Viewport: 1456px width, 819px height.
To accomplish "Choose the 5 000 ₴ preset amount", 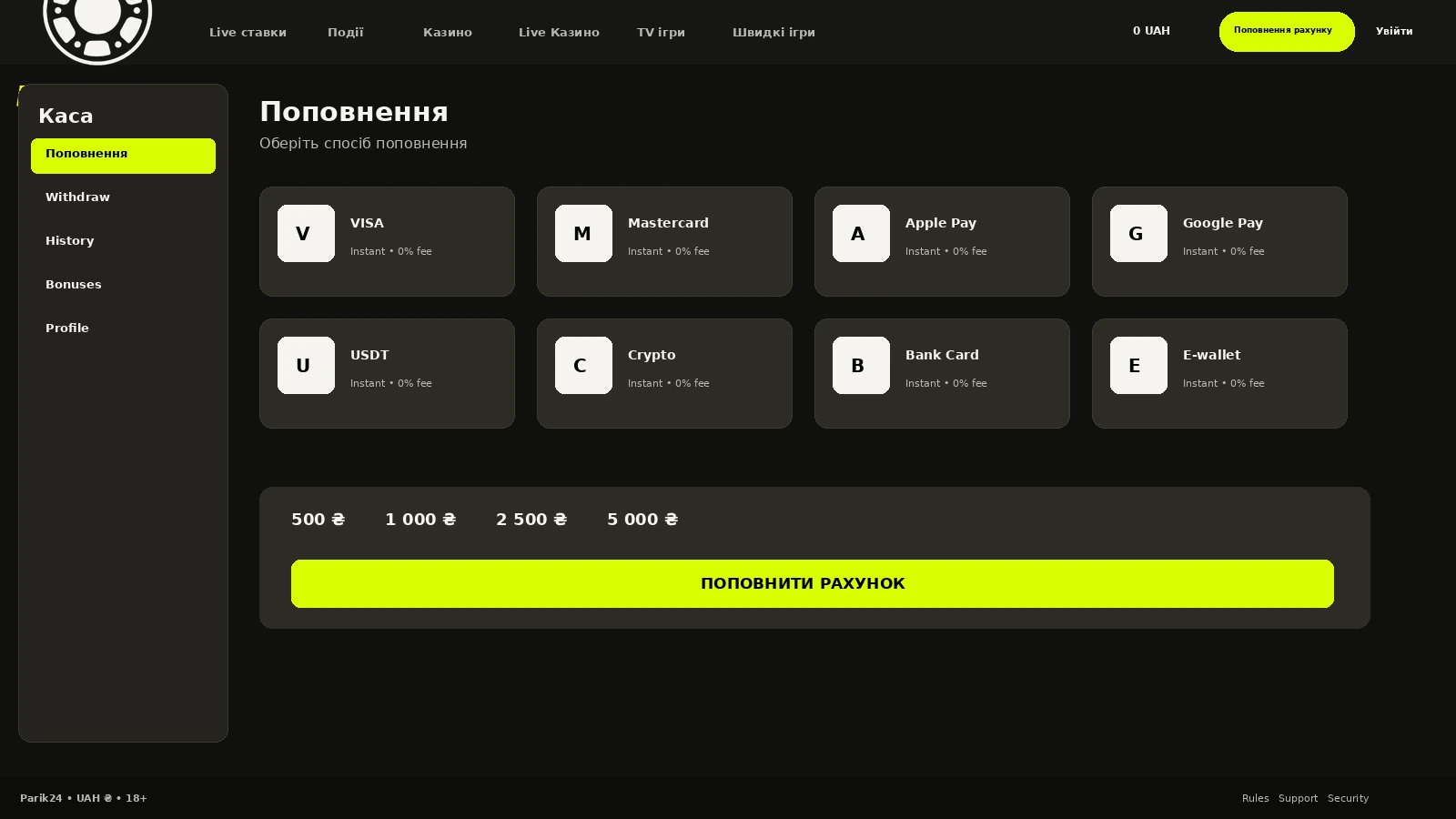I will pos(642,520).
